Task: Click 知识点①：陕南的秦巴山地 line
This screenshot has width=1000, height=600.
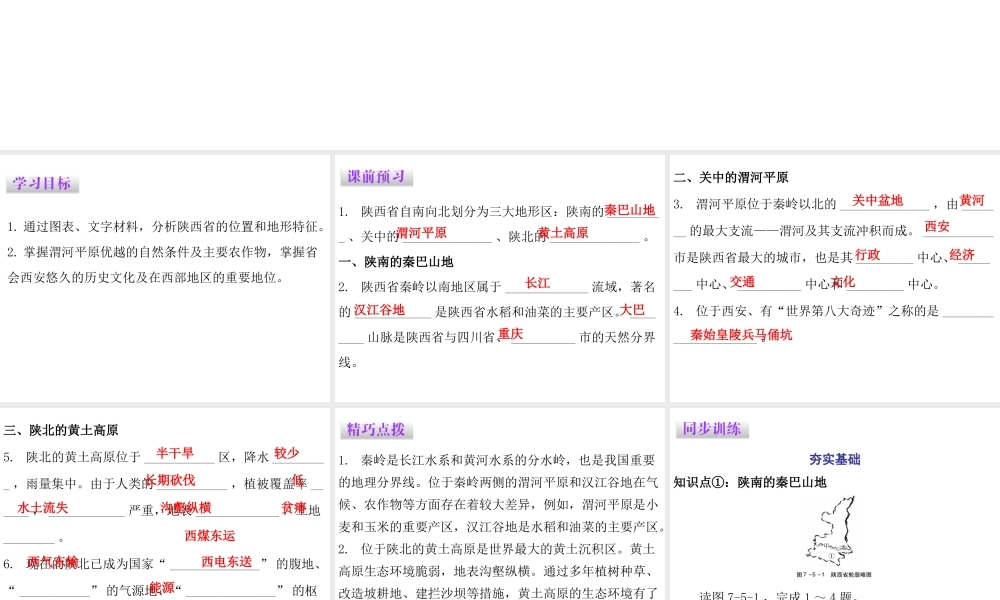Action: point(750,482)
